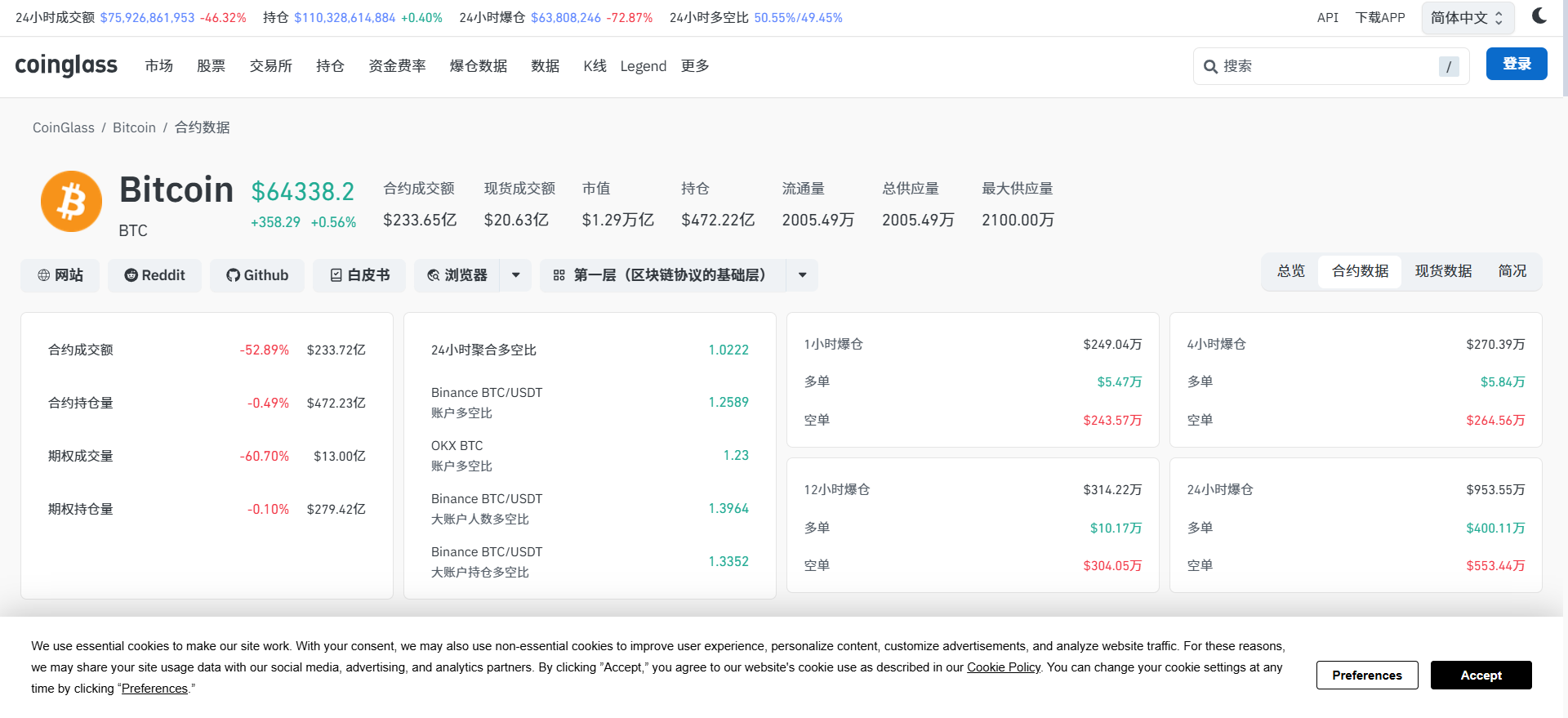Open the 持仓 nav menu

tap(331, 66)
